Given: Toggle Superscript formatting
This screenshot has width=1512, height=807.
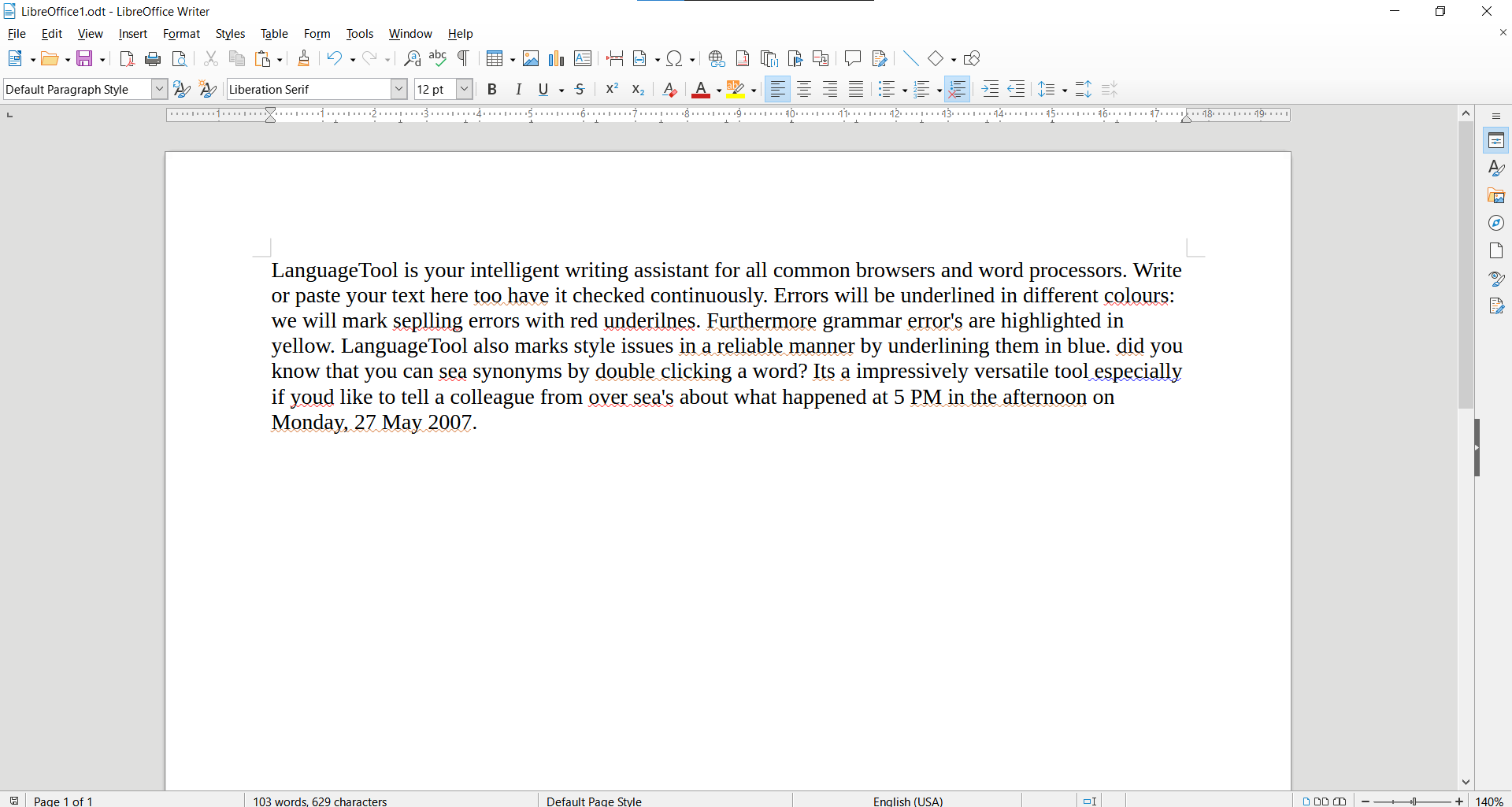Looking at the screenshot, I should pyautogui.click(x=612, y=90).
